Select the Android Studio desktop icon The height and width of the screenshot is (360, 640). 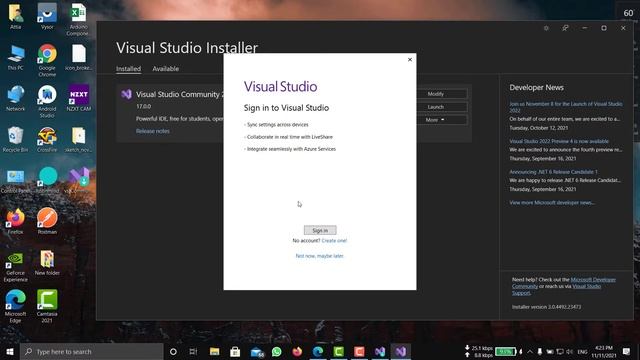pyautogui.click(x=47, y=101)
